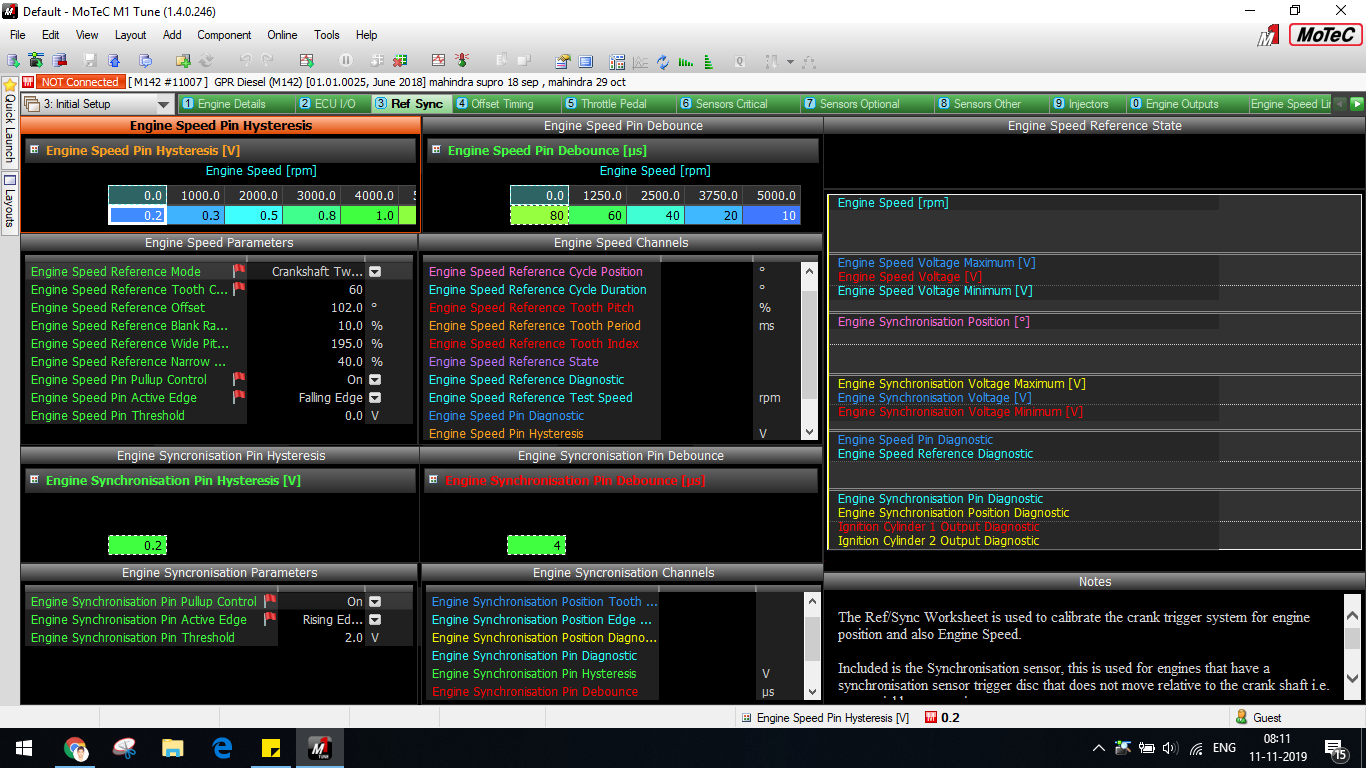This screenshot has height=768, width=1366.
Task: Click the blue refresh arrows toolbar icon
Action: point(662,61)
